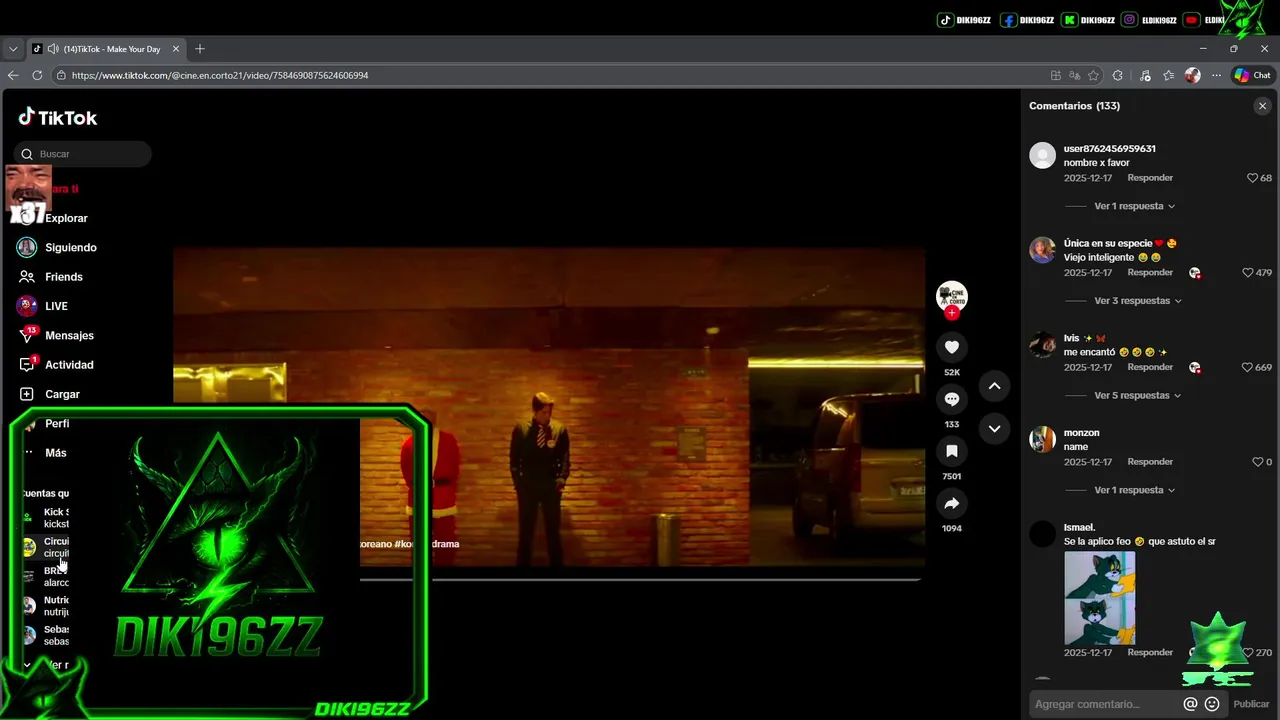The height and width of the screenshot is (720, 1280).
Task: Open the Copilot Chat button
Action: tap(1252, 75)
